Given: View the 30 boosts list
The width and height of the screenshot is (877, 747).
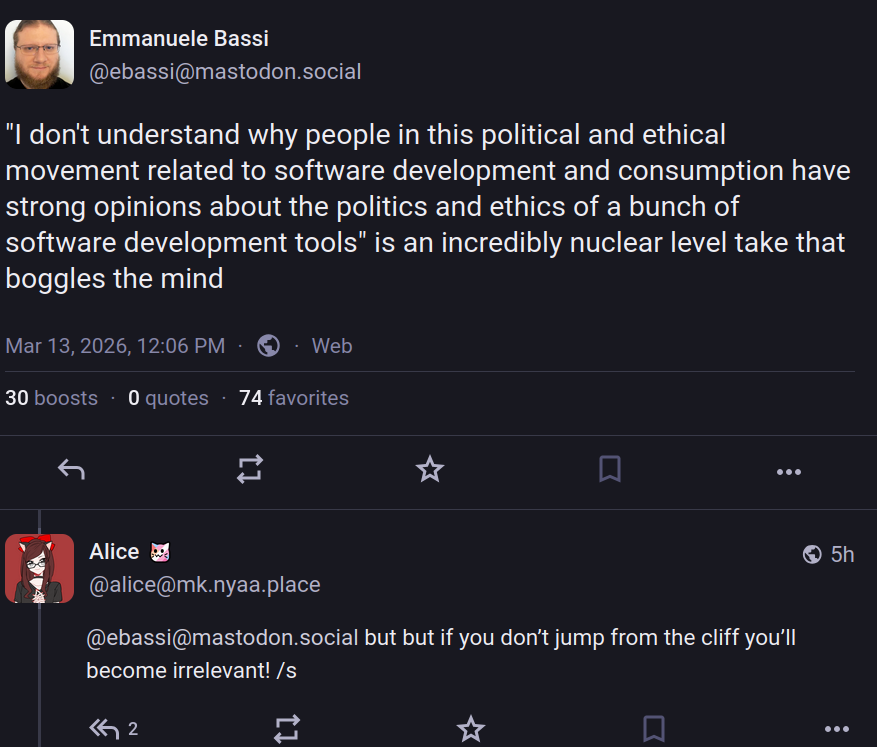Looking at the screenshot, I should click(51, 398).
